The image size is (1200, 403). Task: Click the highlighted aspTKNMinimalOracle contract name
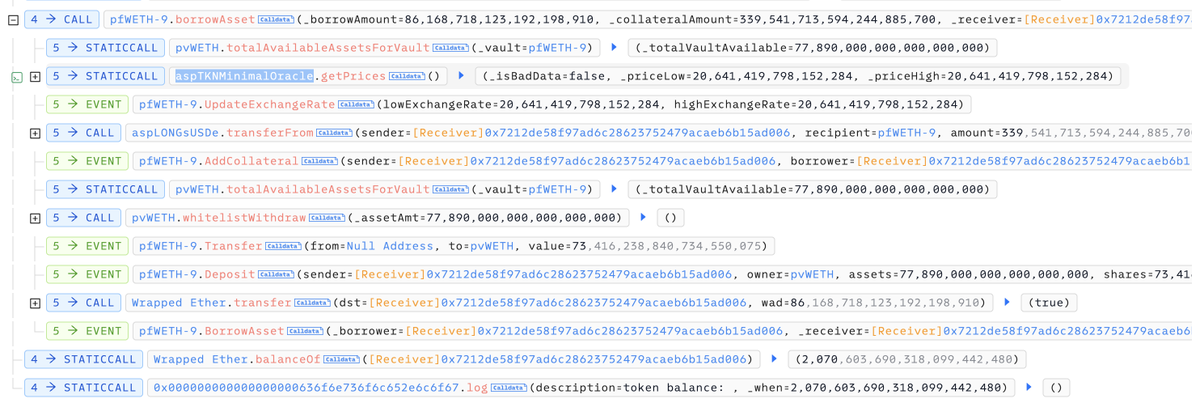243,76
